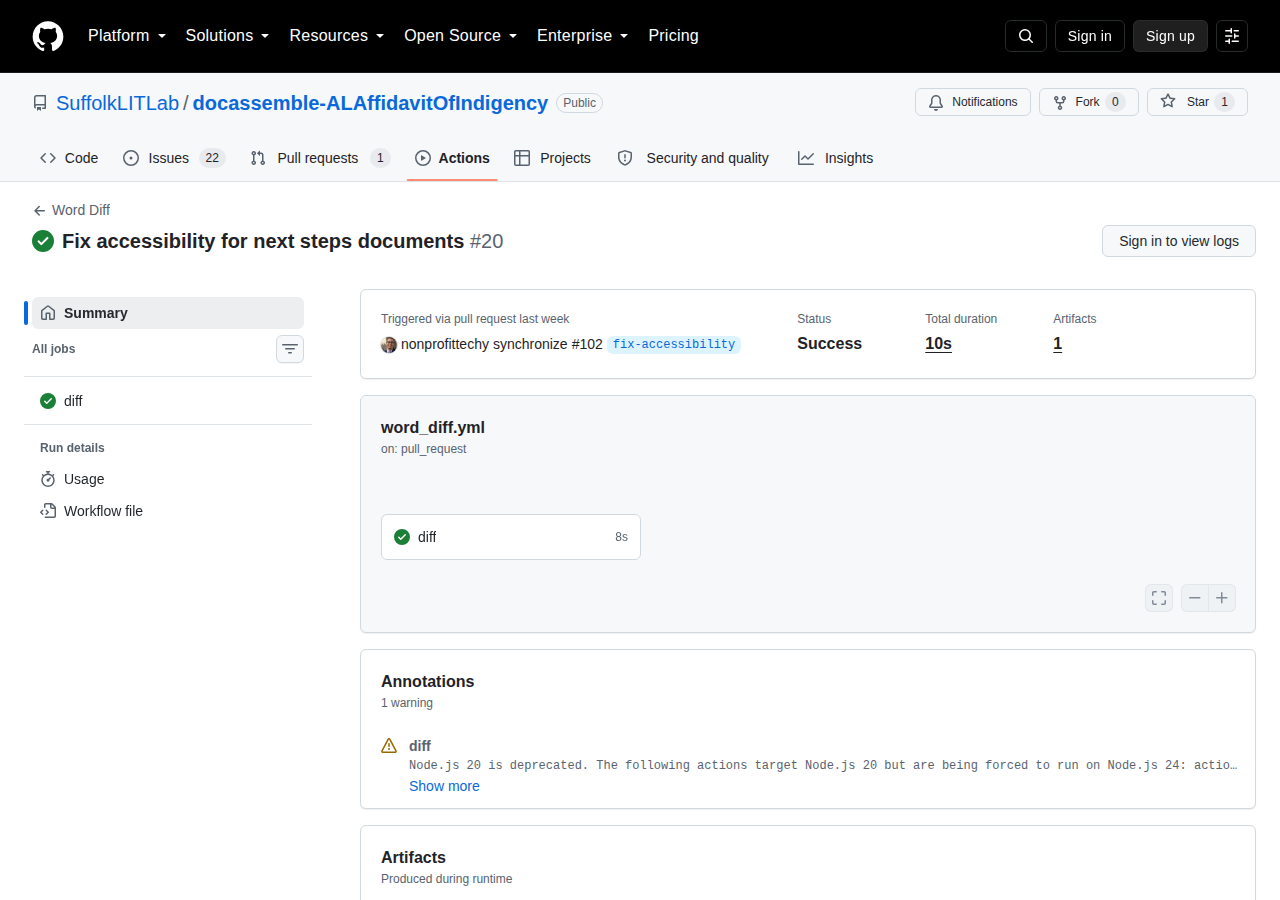Viewport: 1280px width, 900px height.
Task: Open Workflow file under Run details
Action: pyautogui.click(x=168, y=511)
